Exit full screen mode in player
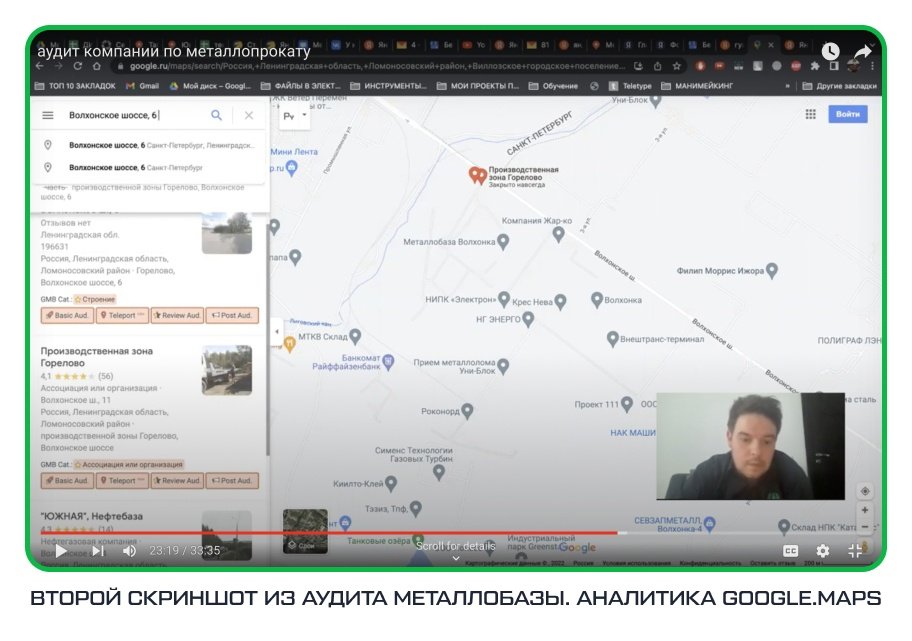Screen dimensions: 912x641 click(x=854, y=550)
